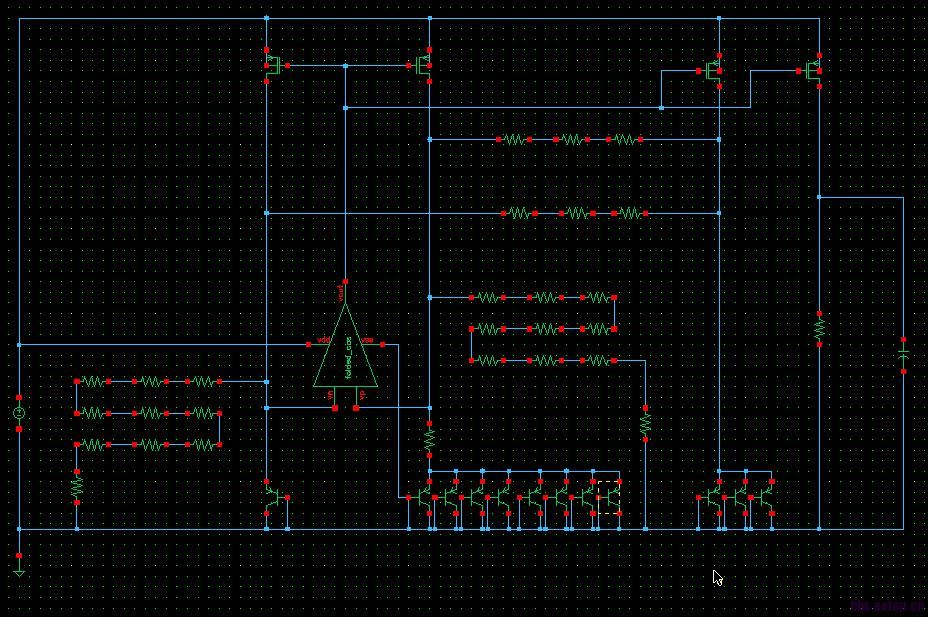Select the vertical resistor at far left bottom

[77, 487]
